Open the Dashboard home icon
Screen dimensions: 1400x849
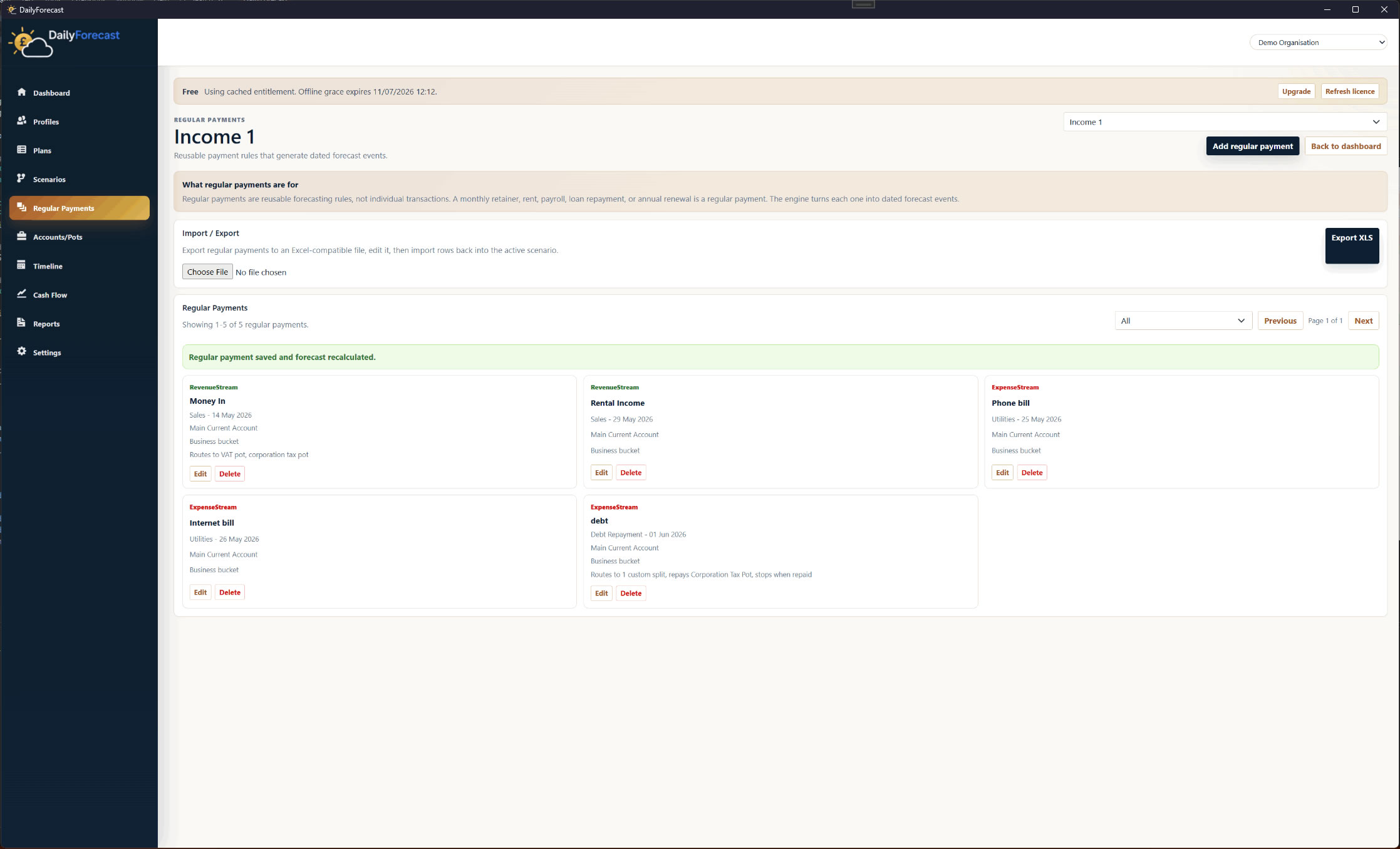pyautogui.click(x=22, y=92)
